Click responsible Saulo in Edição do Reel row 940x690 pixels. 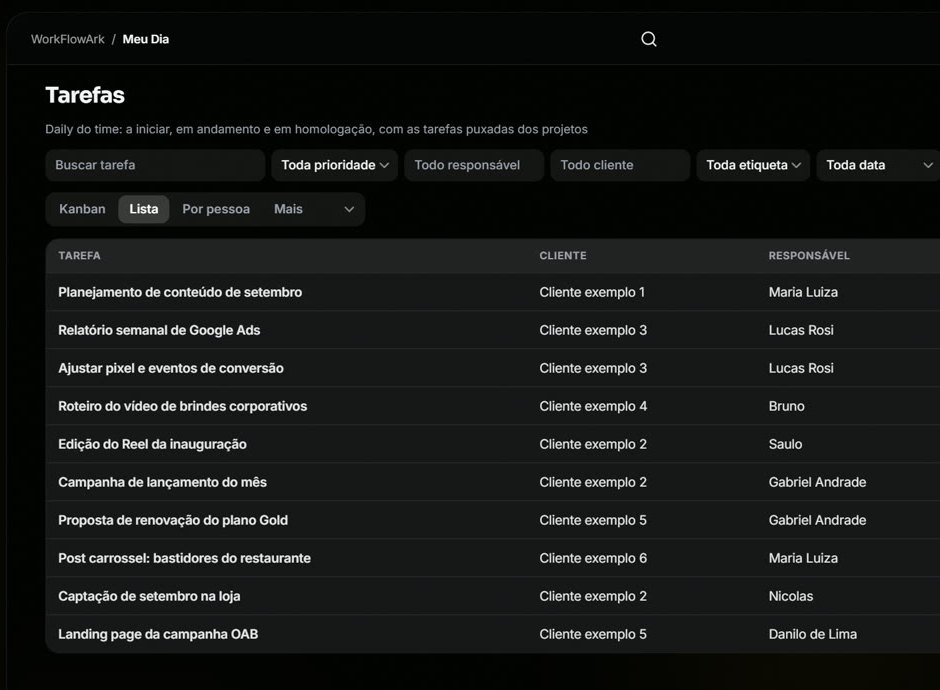(785, 444)
